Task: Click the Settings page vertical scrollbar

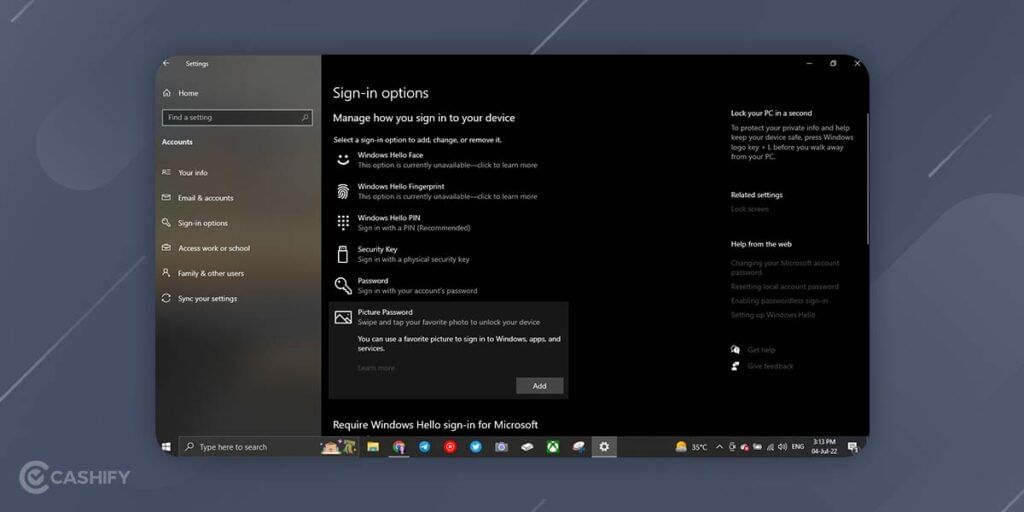Action: tap(867, 178)
